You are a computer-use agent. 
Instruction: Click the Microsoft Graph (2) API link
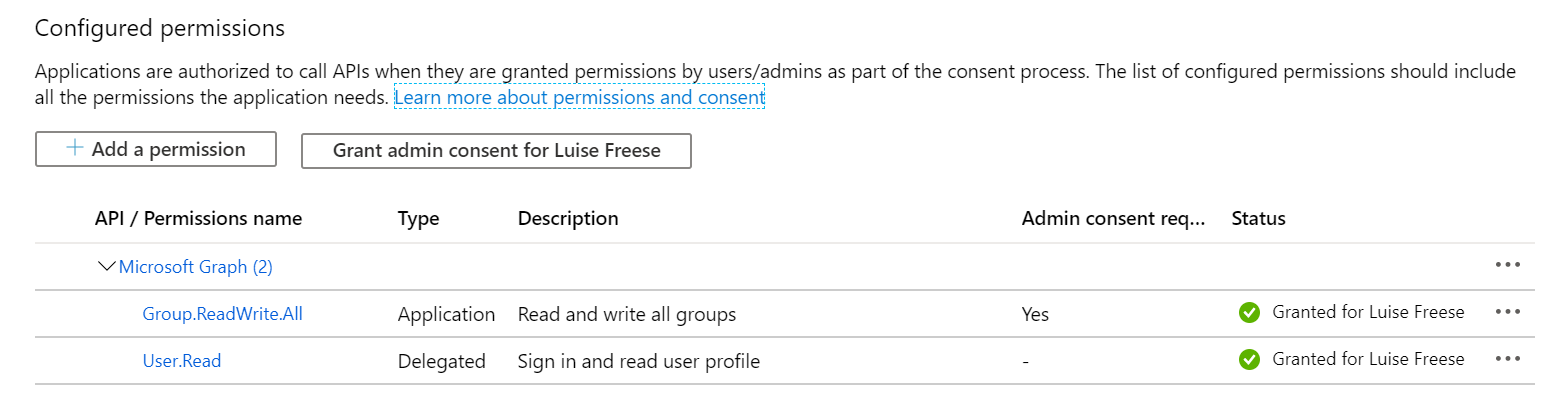pos(195,267)
